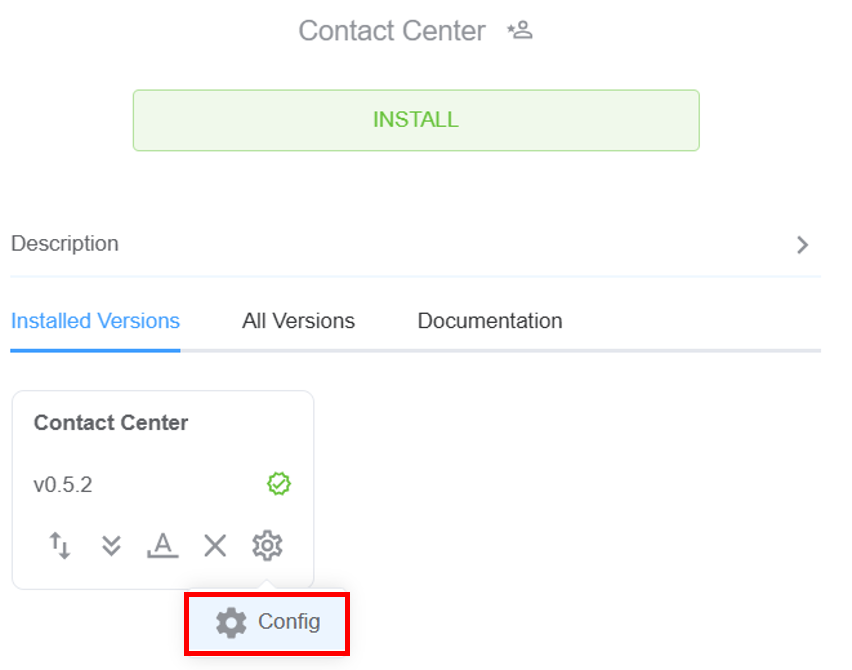Click the Description row label
Viewport: 852px width, 670px height.
tap(64, 244)
